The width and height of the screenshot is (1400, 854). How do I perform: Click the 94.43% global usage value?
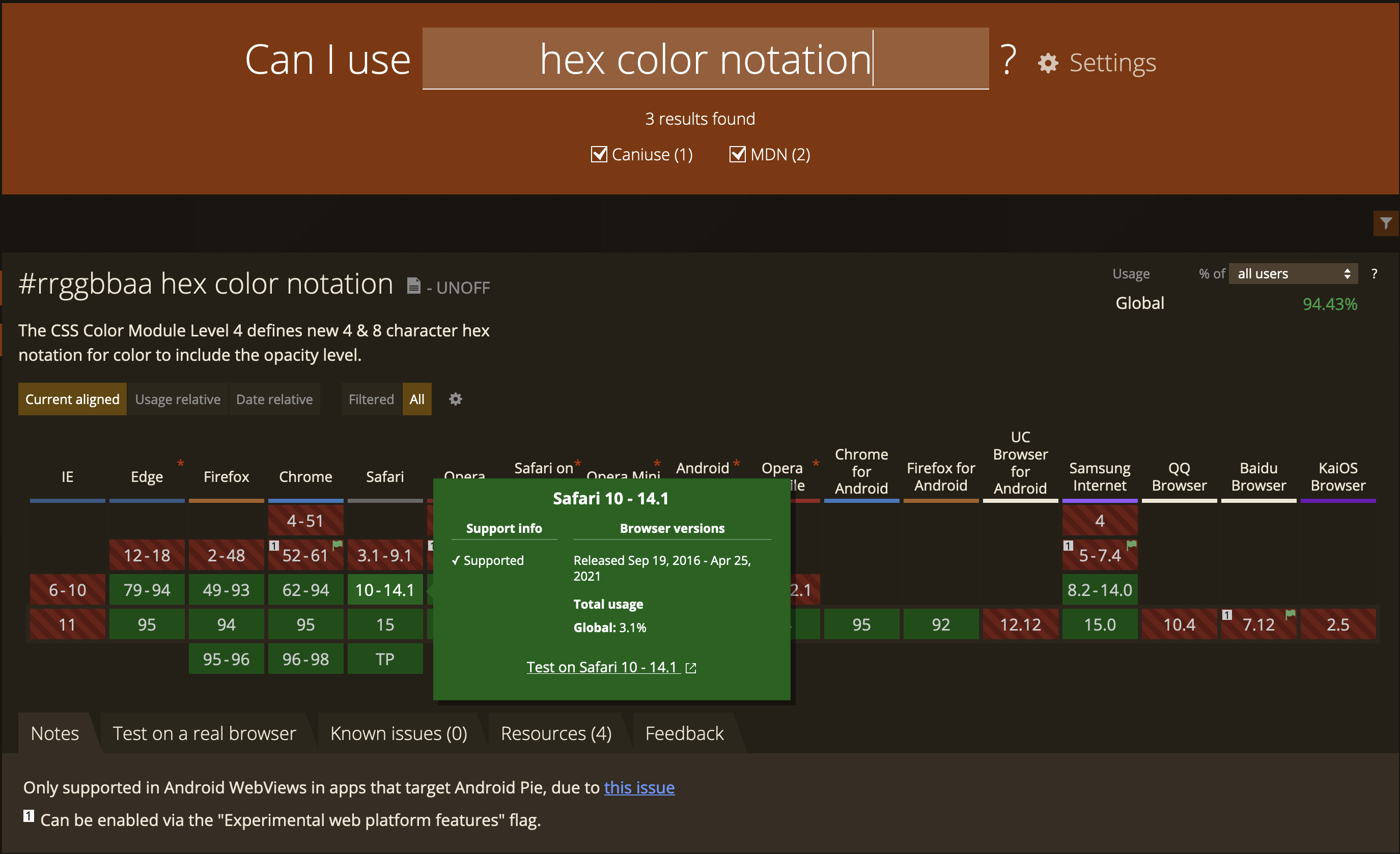pos(1330,304)
